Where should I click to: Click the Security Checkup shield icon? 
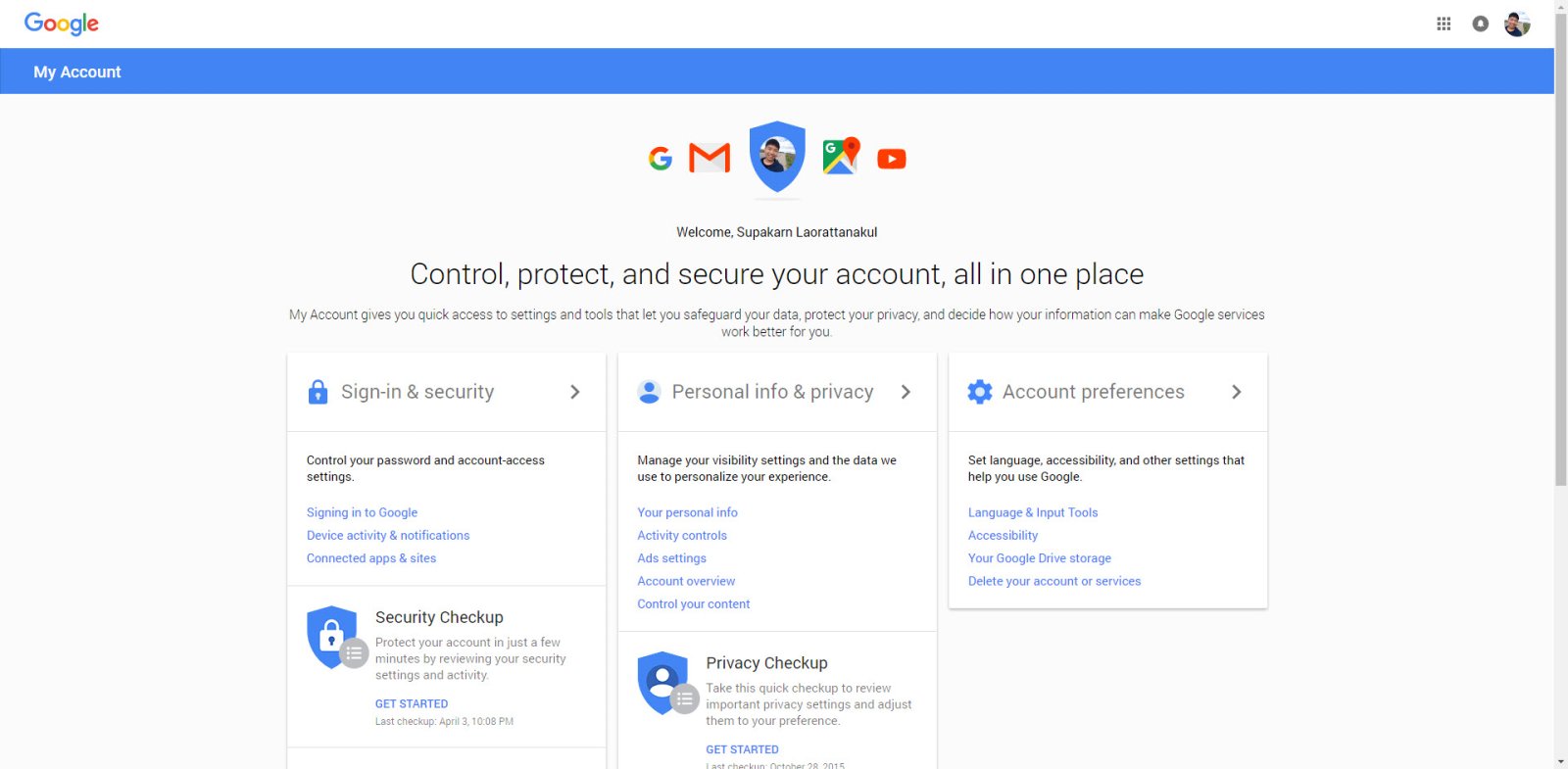(x=333, y=638)
